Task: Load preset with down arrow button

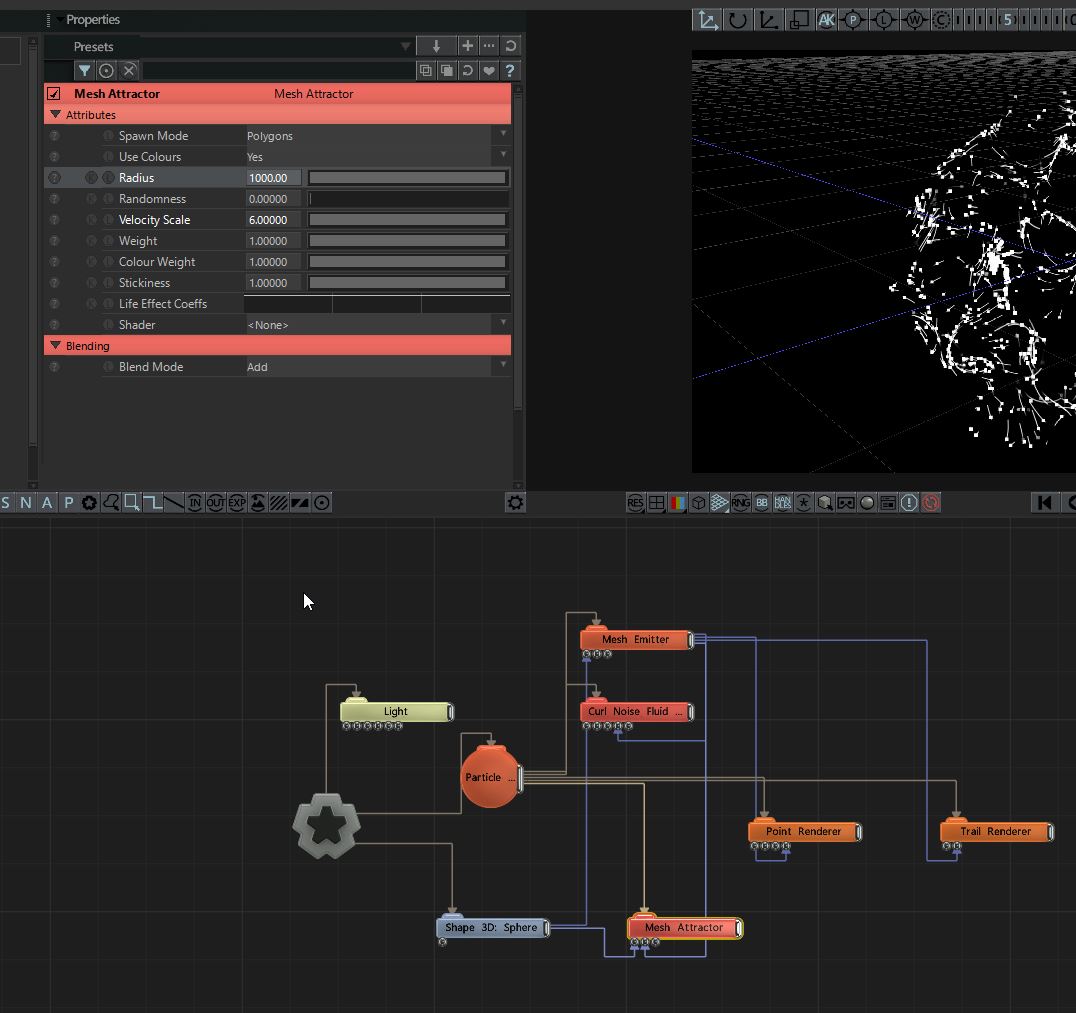Action: [436, 46]
